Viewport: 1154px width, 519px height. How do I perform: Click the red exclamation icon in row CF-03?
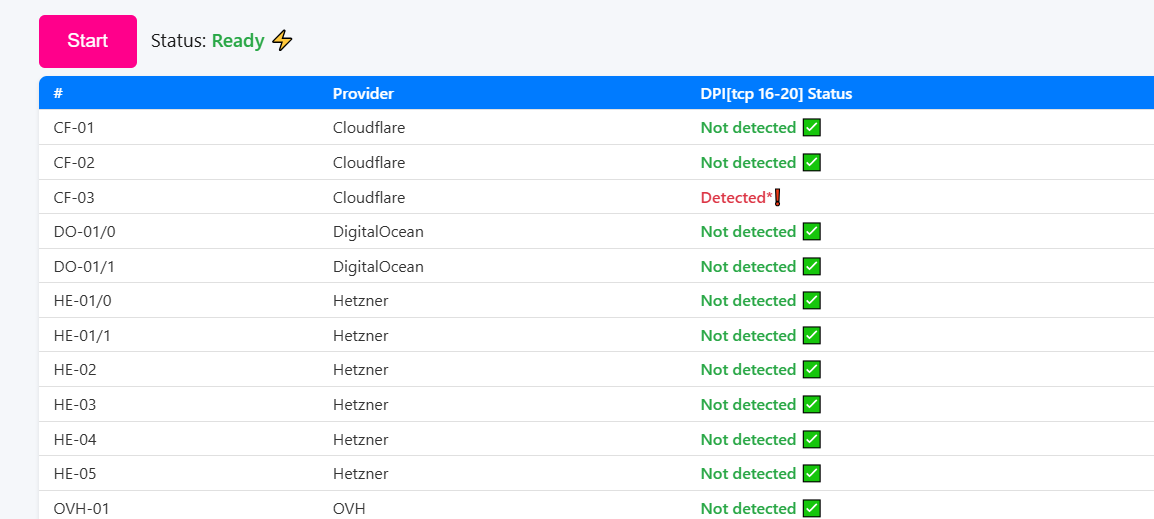point(777,197)
